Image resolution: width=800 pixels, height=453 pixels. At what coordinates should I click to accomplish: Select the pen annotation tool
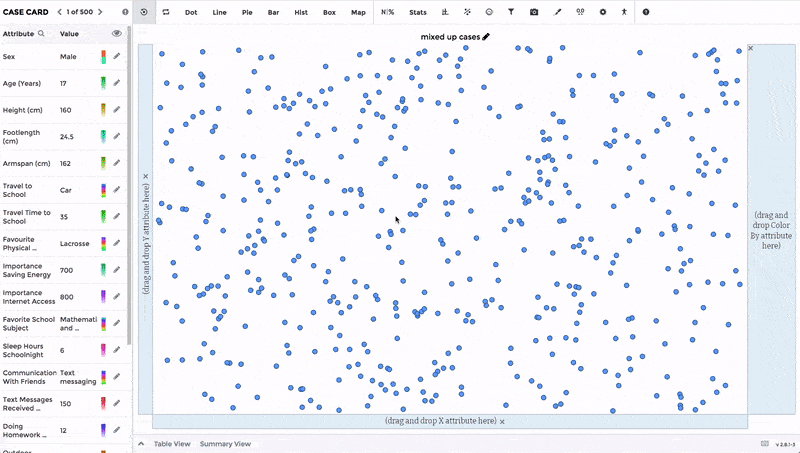(x=557, y=12)
